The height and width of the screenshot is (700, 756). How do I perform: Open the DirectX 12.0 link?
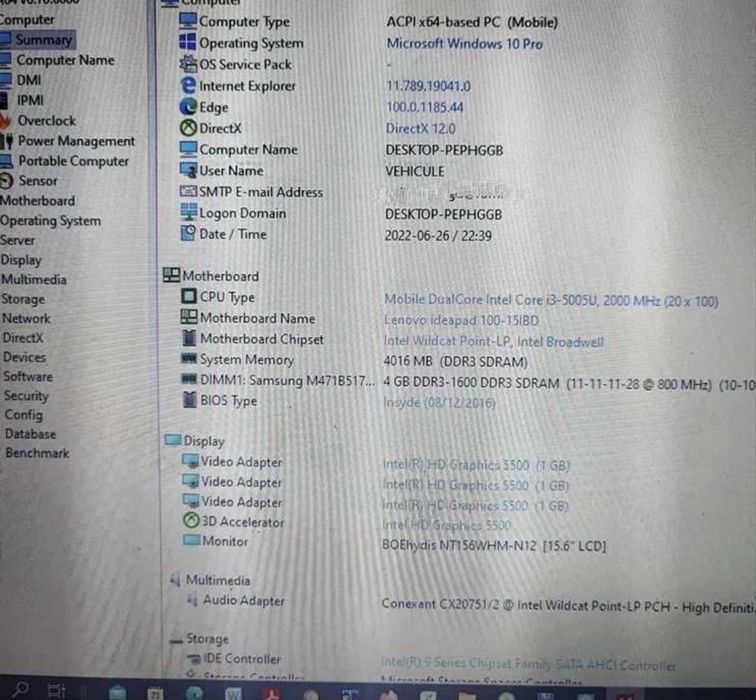coord(420,129)
